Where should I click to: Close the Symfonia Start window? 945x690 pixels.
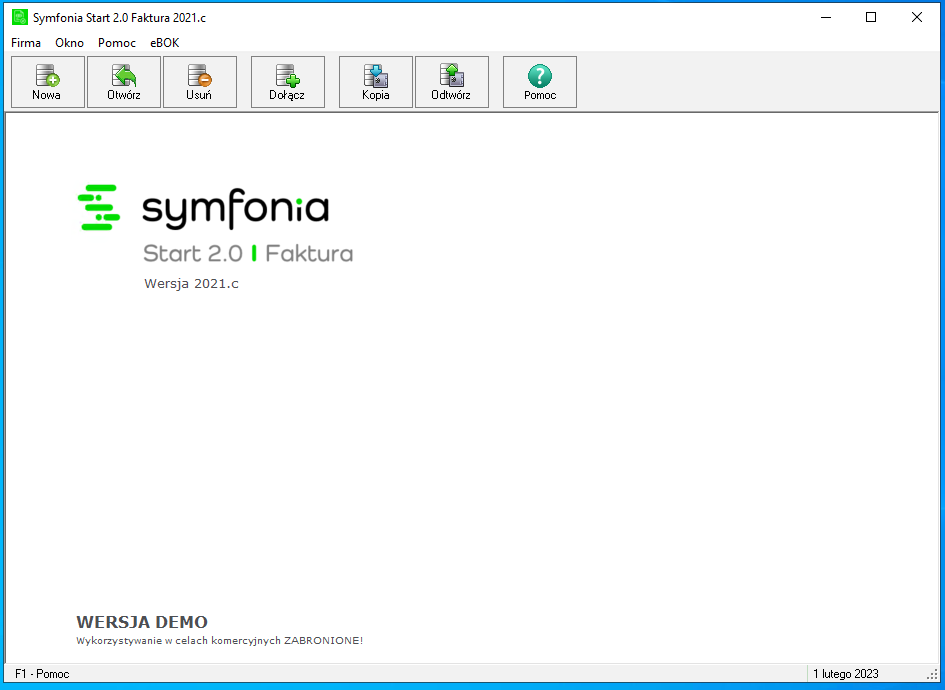point(917,17)
